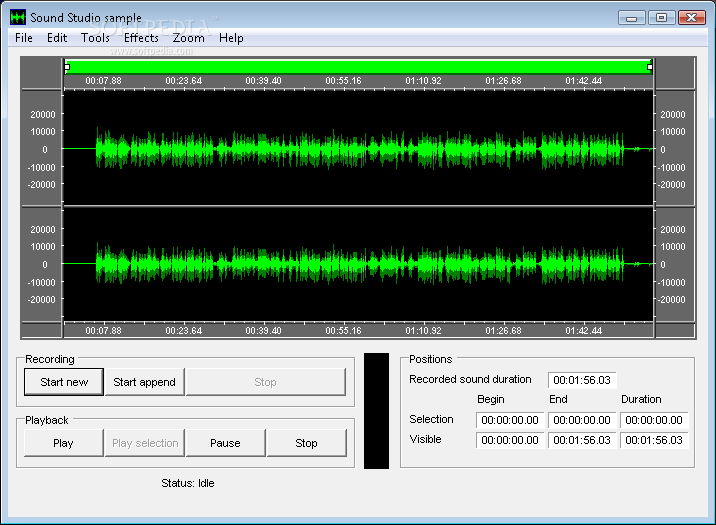The width and height of the screenshot is (716, 525).
Task: Click the 01:42.44 marker on bottom ruler
Action: (584, 331)
